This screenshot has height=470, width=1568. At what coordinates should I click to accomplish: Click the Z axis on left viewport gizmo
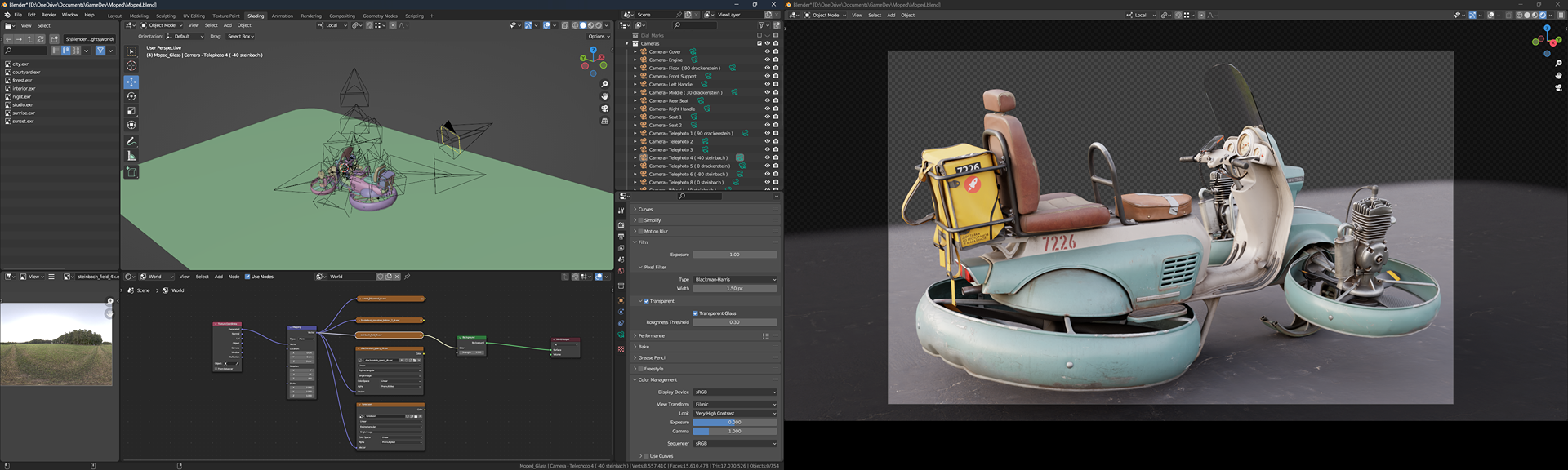click(594, 50)
